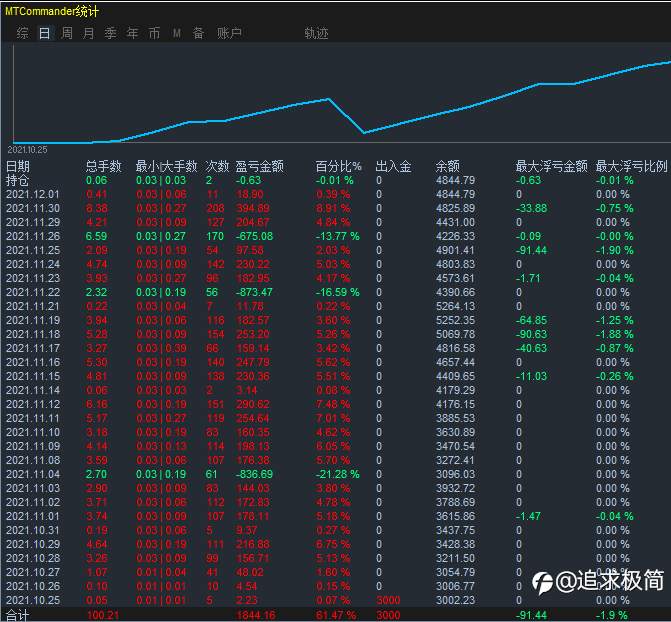Switch to the 季 quarterly tab
Screen dimensions: 671x622
pyautogui.click(x=110, y=33)
